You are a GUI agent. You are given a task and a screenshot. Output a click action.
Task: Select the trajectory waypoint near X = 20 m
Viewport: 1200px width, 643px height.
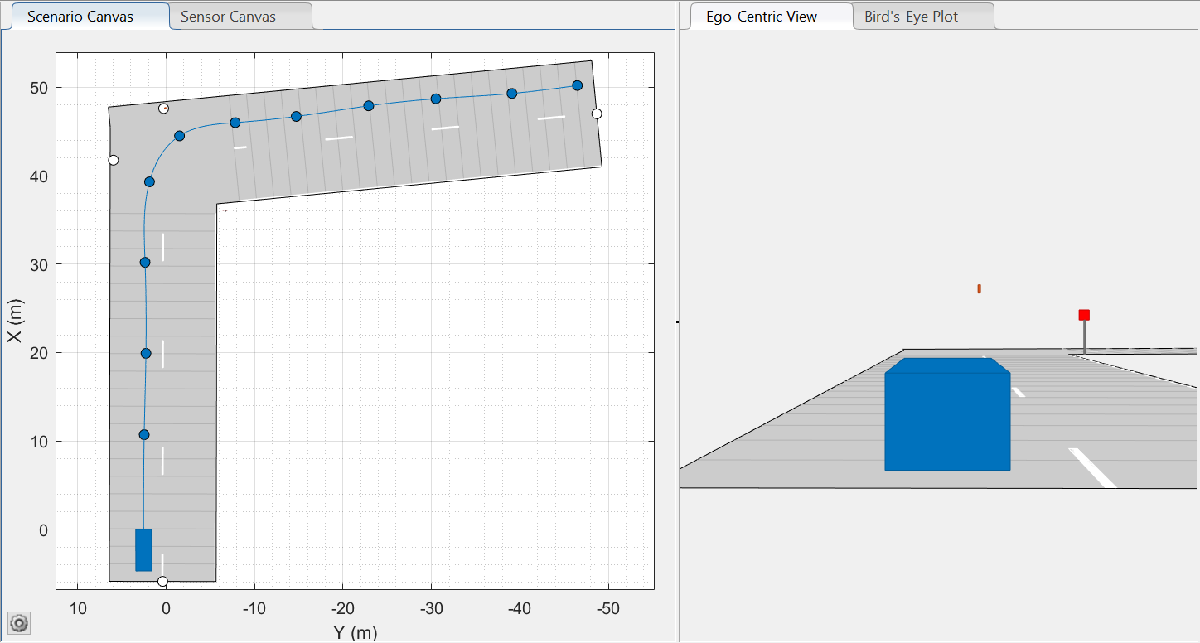click(x=146, y=353)
